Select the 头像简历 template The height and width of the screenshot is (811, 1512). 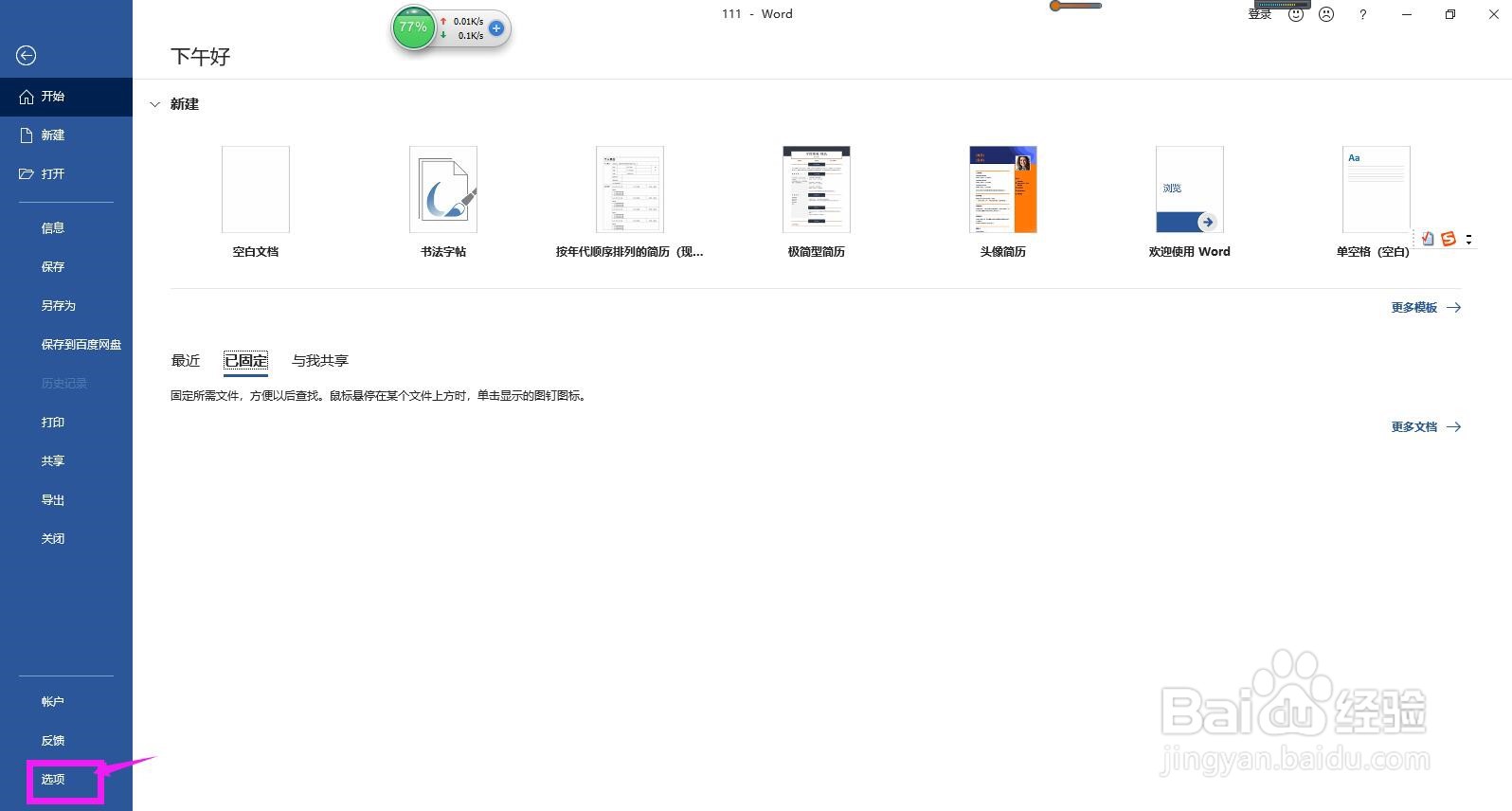click(1003, 202)
